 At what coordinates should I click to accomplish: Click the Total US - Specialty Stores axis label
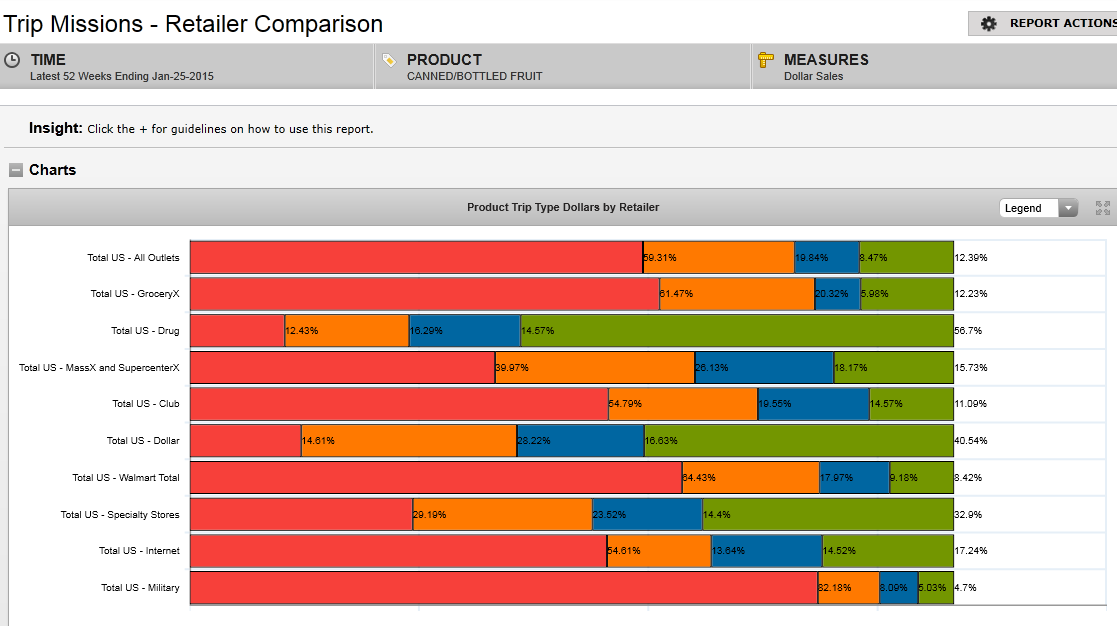120,515
